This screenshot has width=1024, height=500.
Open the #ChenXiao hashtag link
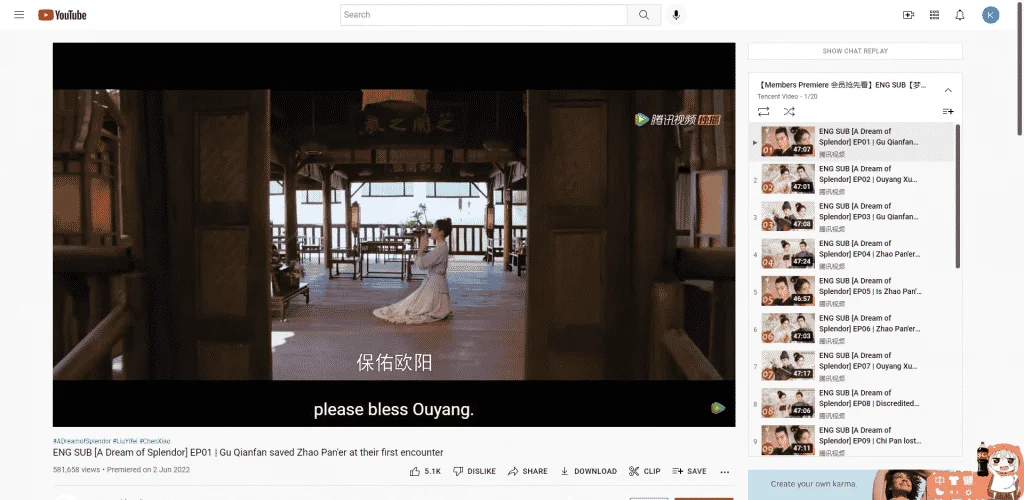coord(154,441)
